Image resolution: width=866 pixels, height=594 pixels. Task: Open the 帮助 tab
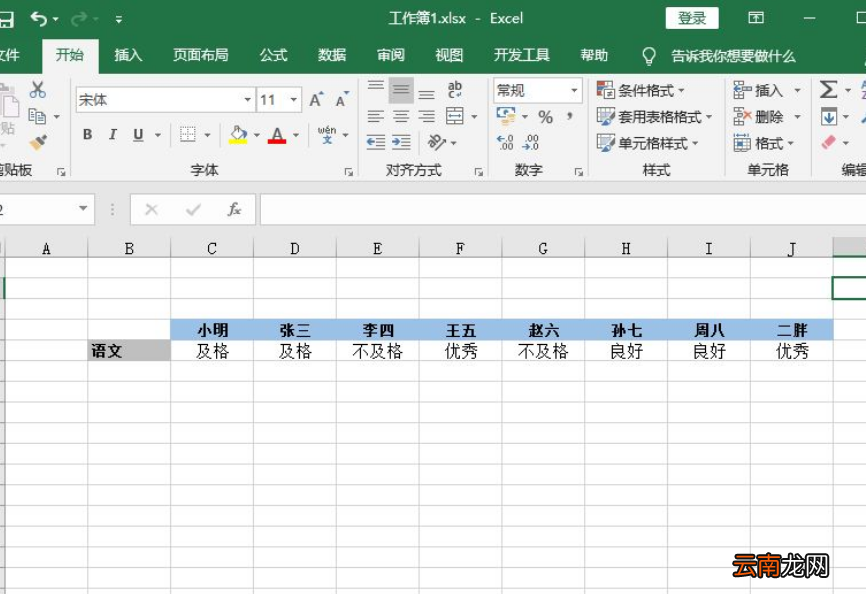[x=594, y=55]
